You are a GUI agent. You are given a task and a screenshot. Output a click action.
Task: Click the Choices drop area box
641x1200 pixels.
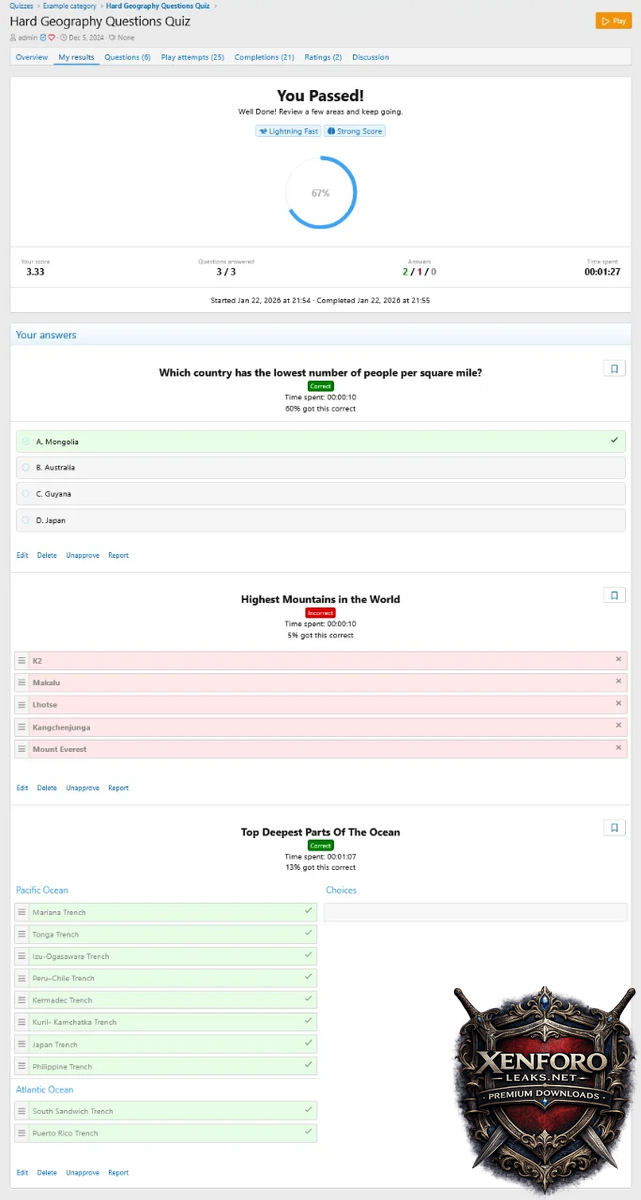click(475, 912)
